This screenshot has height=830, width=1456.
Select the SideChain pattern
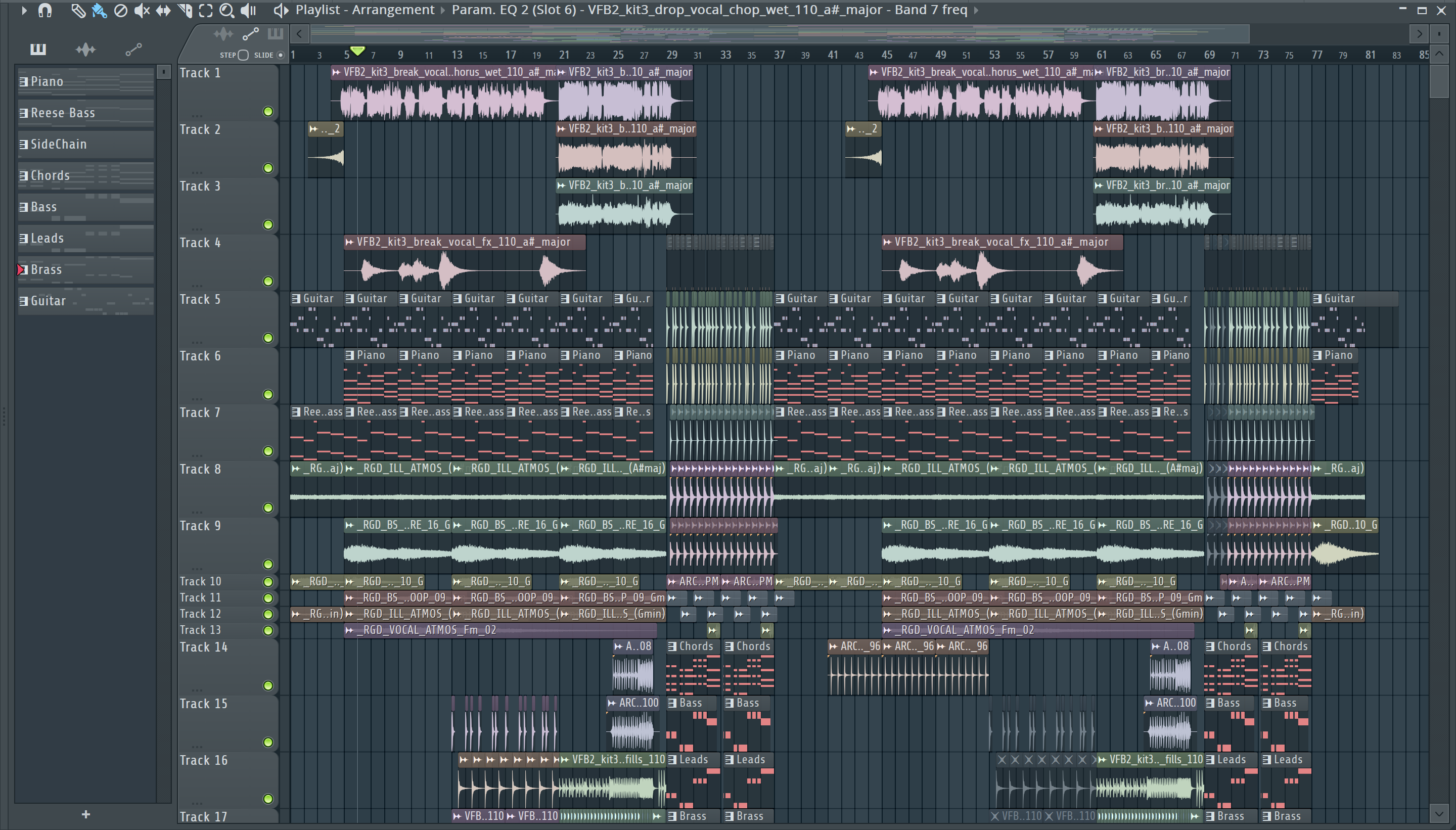85,144
